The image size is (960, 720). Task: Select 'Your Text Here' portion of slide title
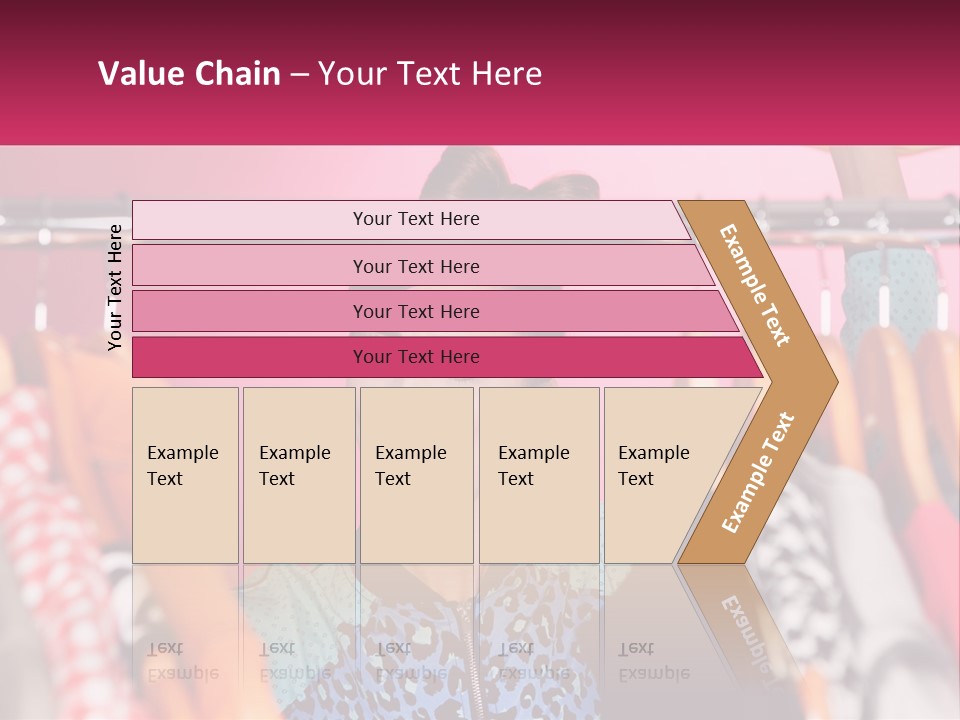coord(430,74)
